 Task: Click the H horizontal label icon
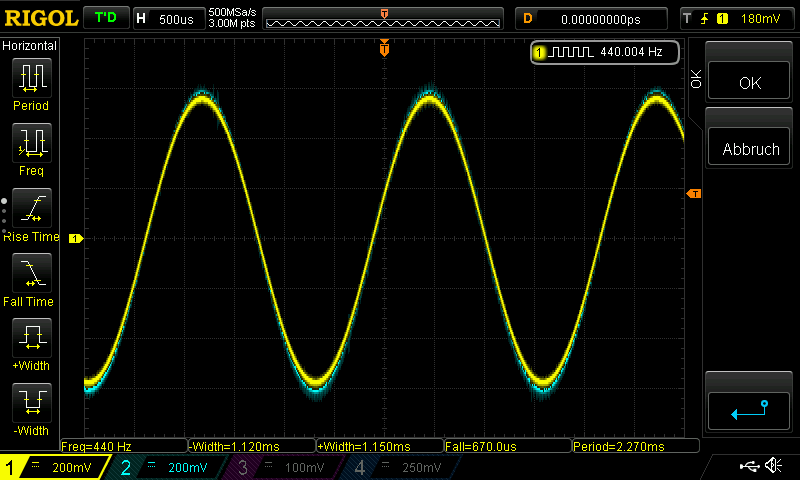click(x=141, y=19)
